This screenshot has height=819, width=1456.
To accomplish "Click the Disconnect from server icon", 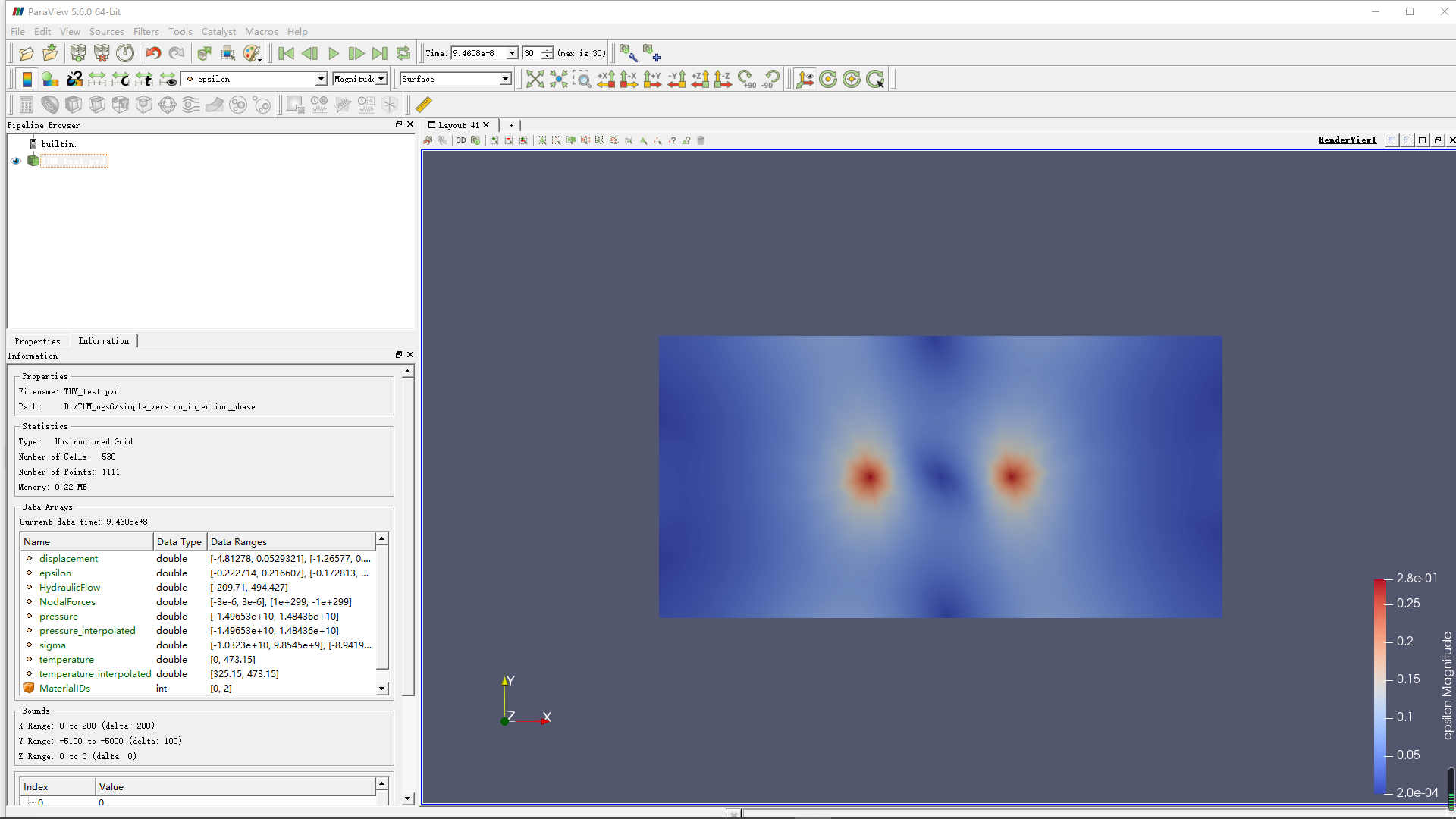I will click(x=102, y=53).
